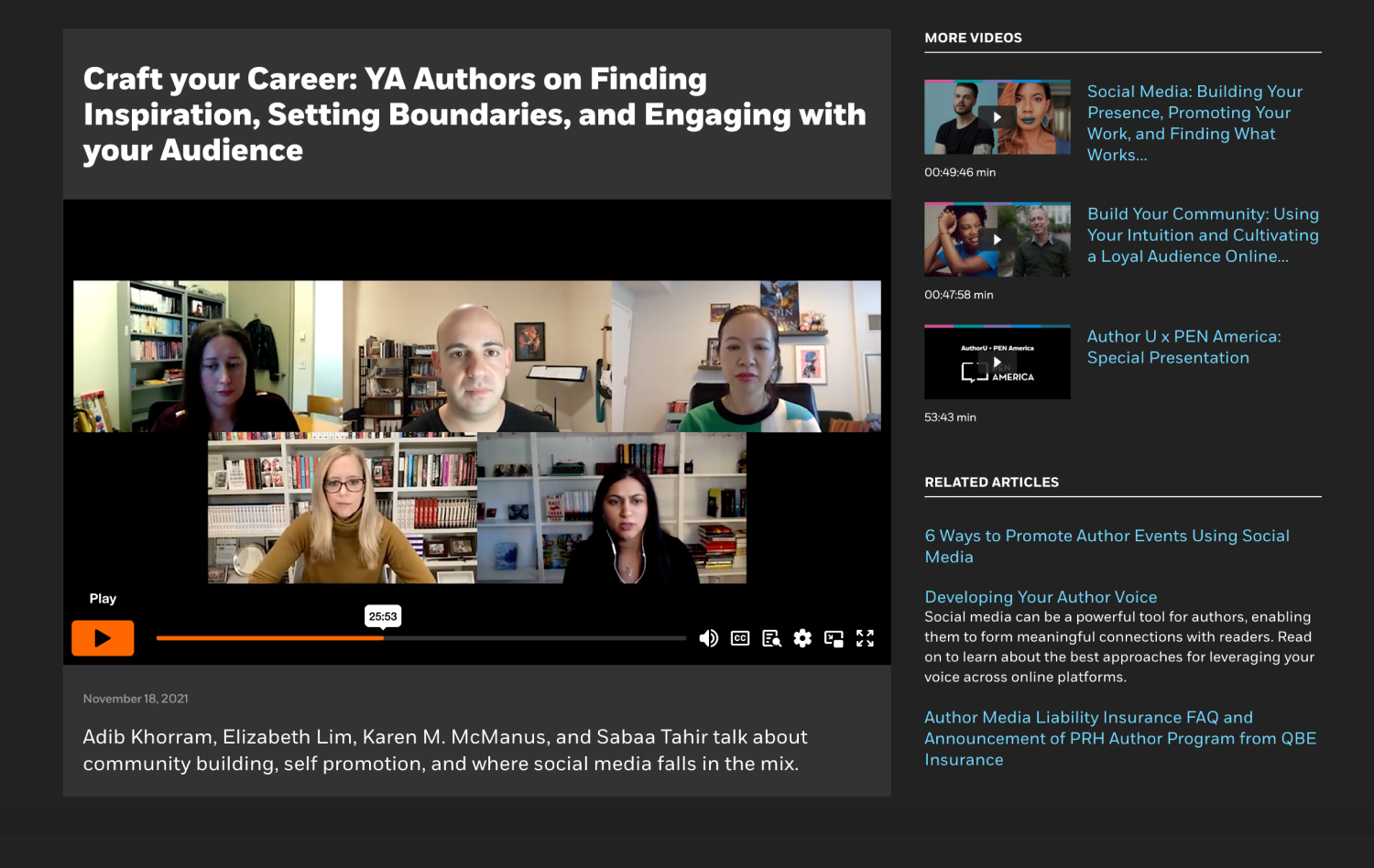Open the transcript search icon
Viewport: 1374px width, 868px height.
[x=771, y=638]
